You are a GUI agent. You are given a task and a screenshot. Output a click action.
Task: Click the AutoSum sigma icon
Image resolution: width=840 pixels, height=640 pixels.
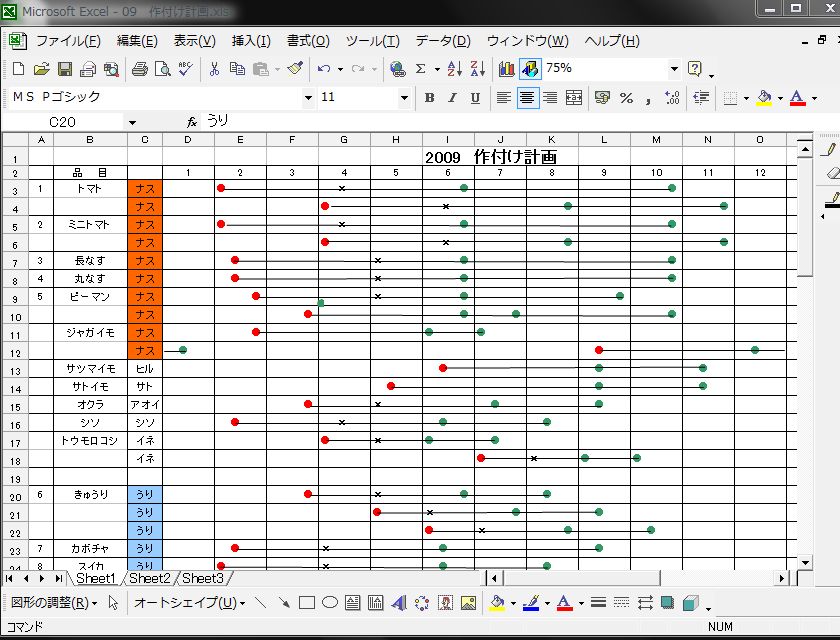click(421, 69)
